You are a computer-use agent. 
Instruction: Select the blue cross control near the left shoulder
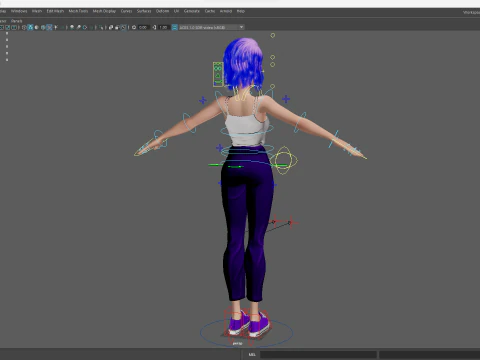[203, 100]
